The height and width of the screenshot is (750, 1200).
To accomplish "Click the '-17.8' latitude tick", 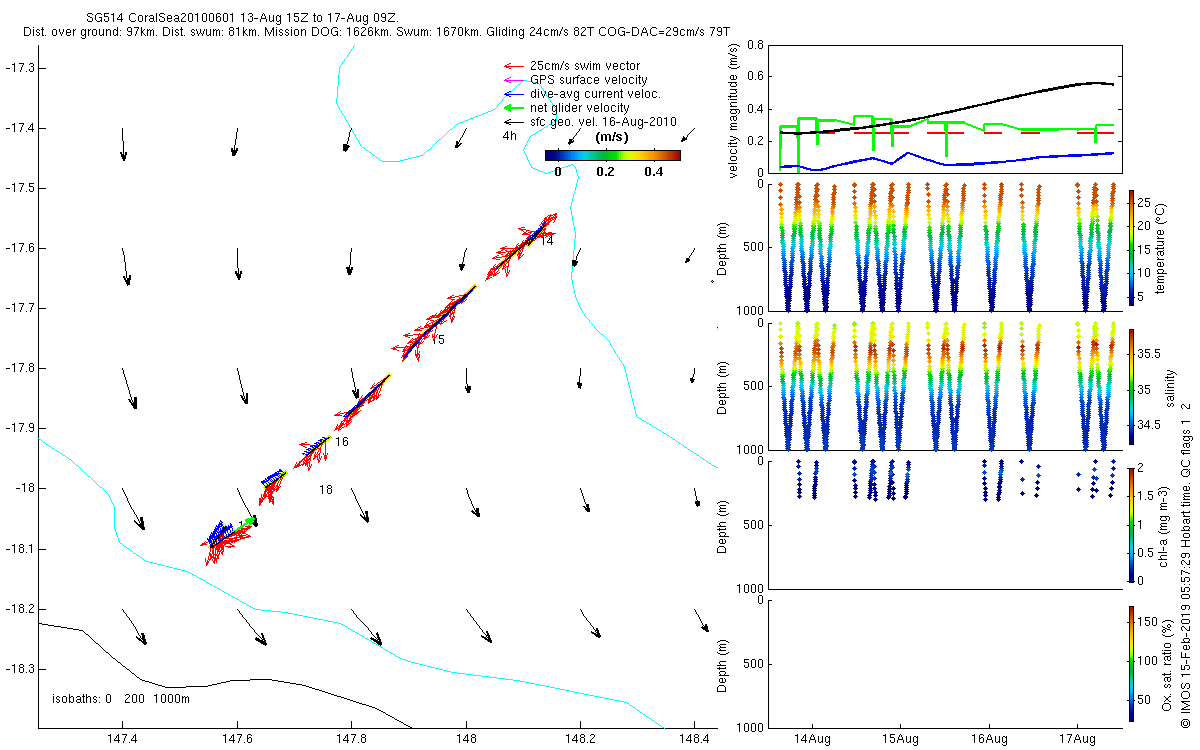I will click(20, 368).
